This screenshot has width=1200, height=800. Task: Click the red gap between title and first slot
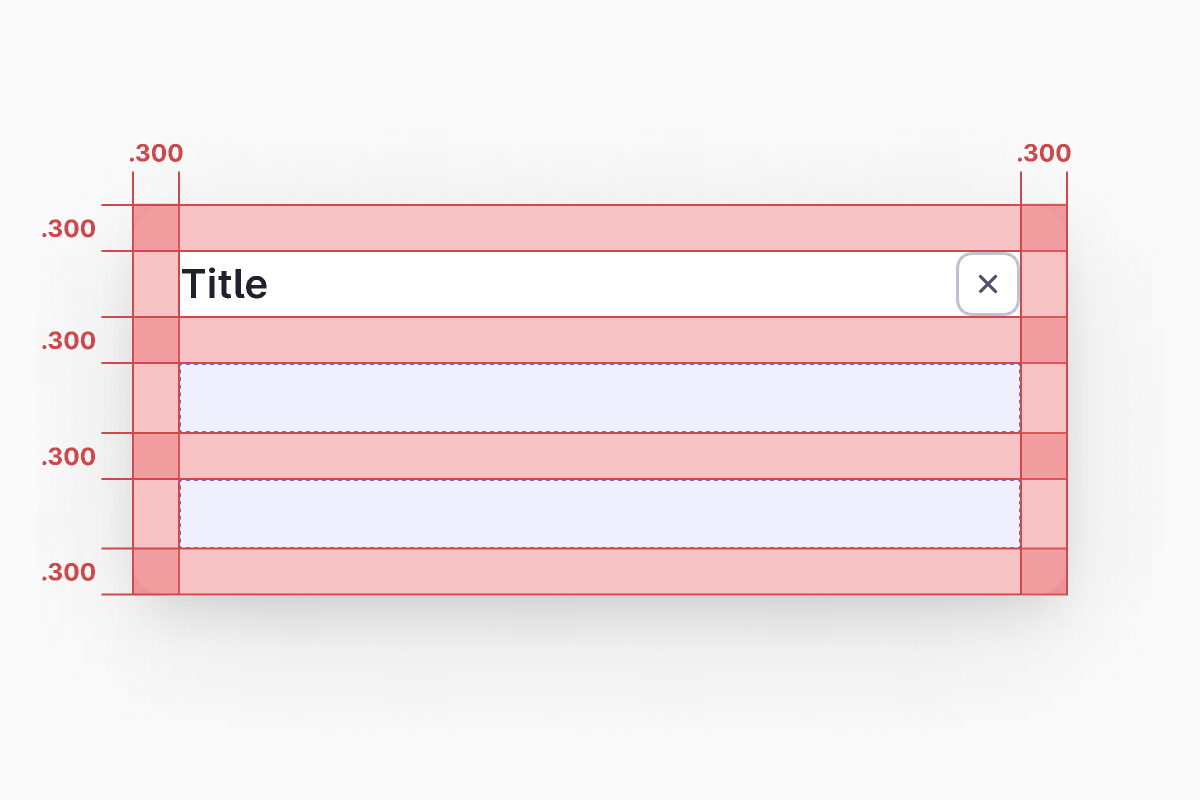point(600,340)
